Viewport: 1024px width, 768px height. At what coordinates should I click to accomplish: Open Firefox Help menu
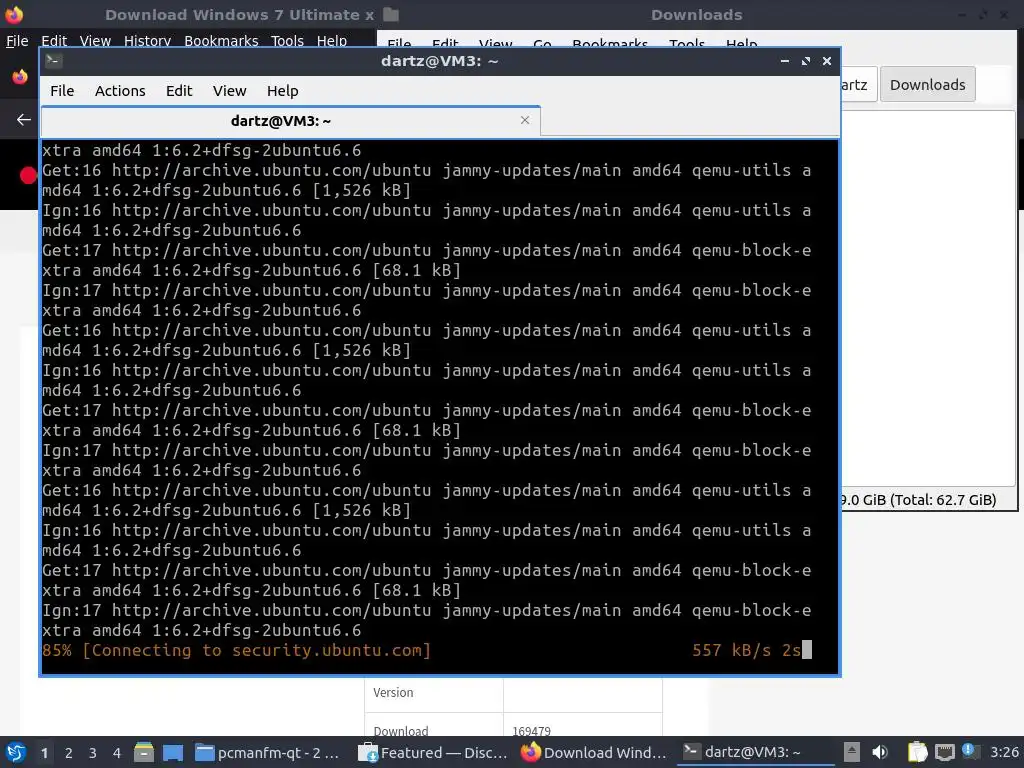point(332,41)
